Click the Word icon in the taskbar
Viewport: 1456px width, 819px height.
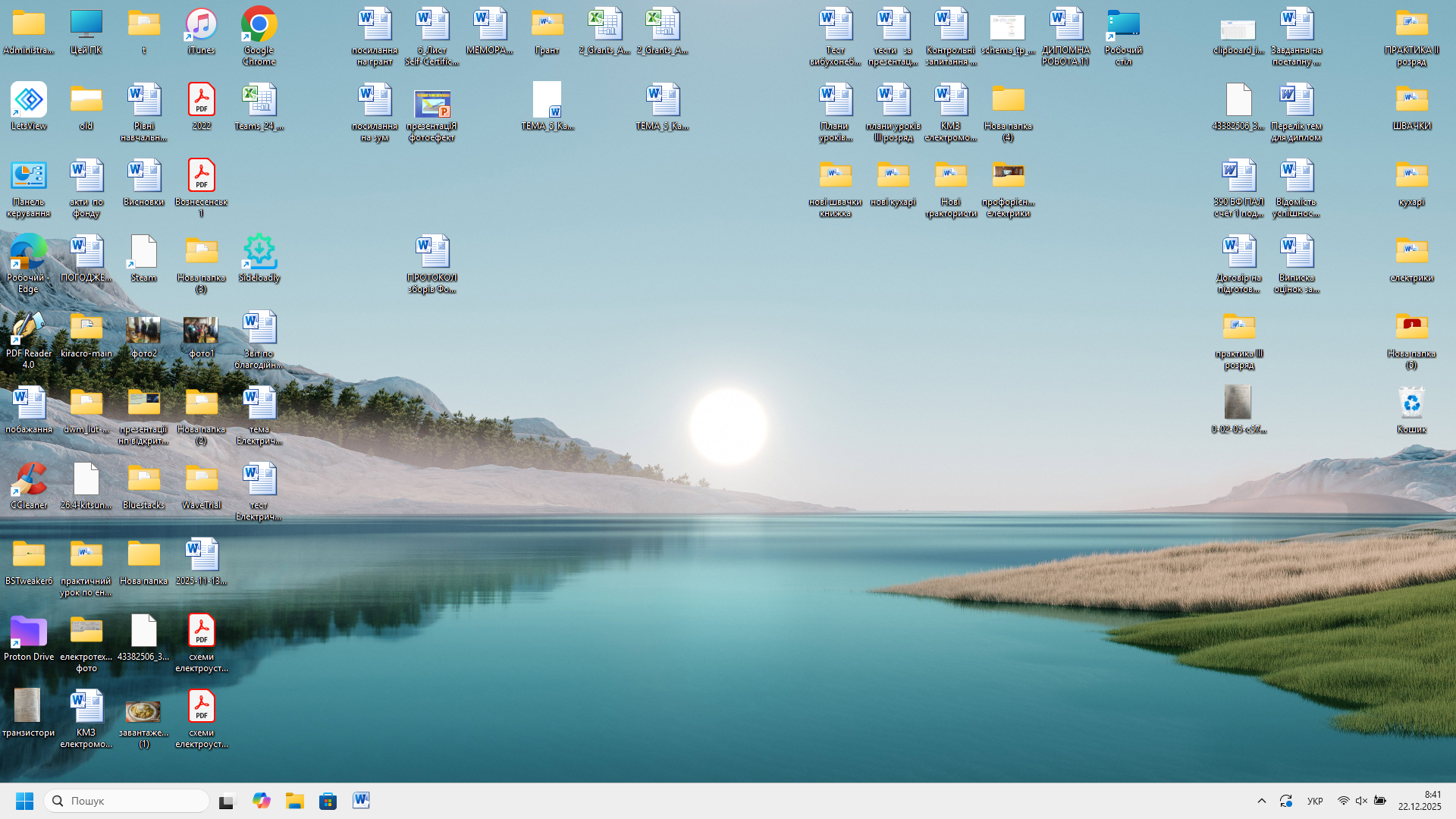click(361, 801)
